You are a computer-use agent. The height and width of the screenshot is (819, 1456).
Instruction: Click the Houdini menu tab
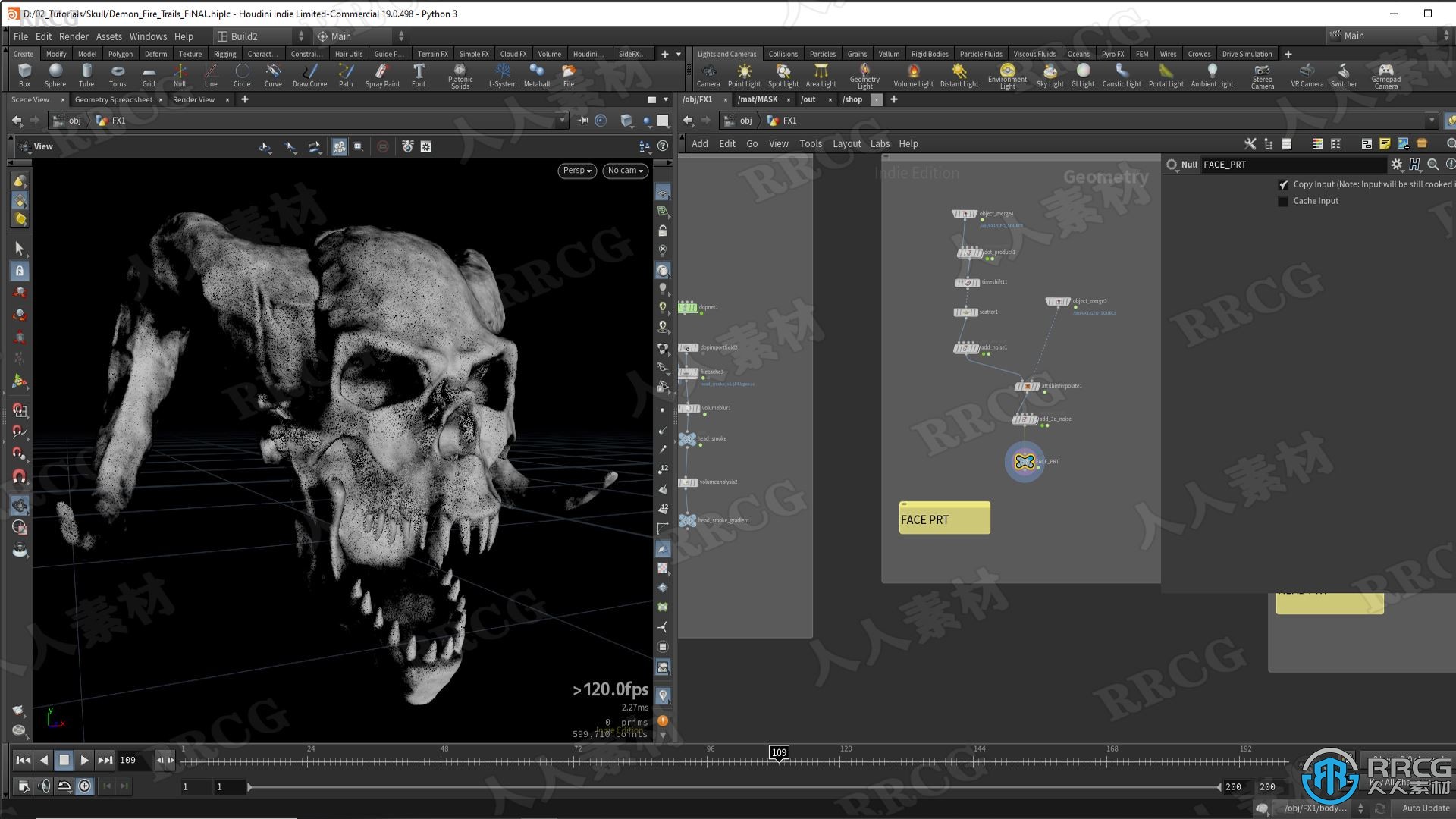coord(585,53)
